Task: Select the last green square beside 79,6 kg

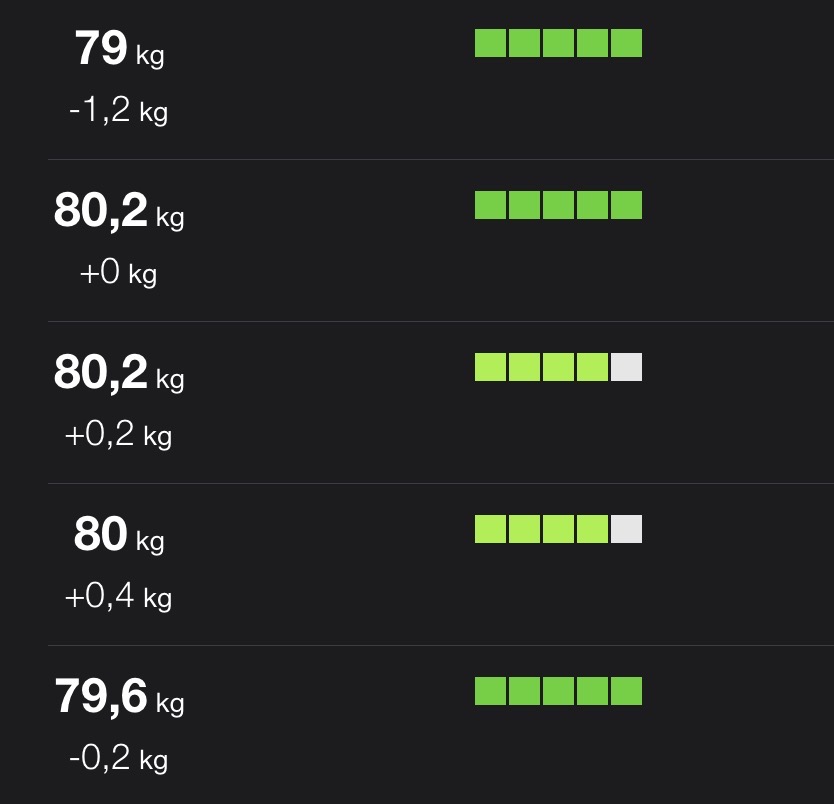Action: (x=626, y=691)
